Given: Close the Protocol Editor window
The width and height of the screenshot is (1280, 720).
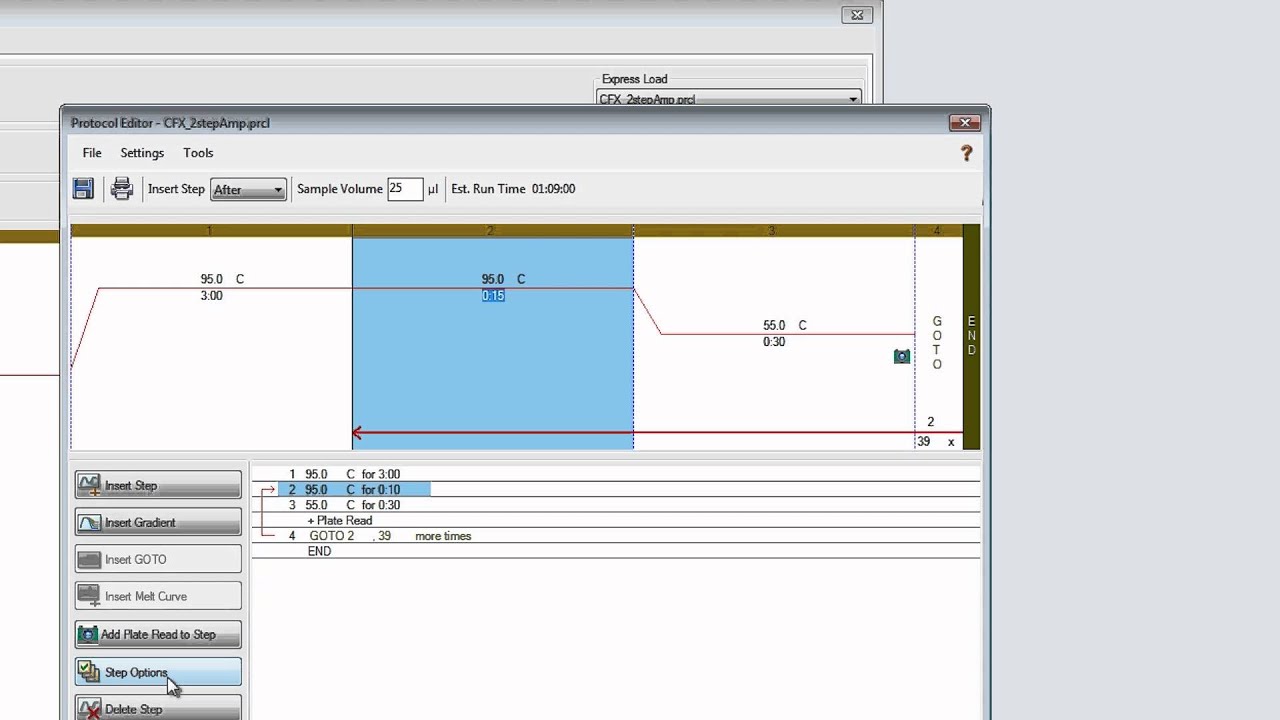Looking at the screenshot, I should [x=964, y=122].
